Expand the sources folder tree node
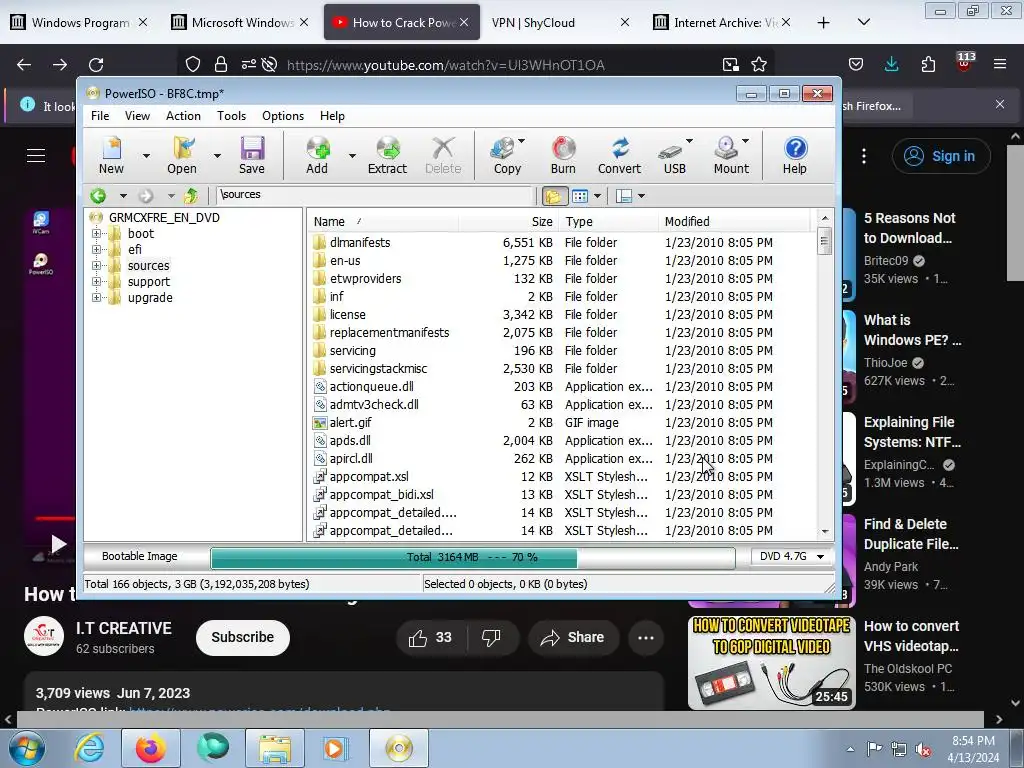This screenshot has height=768, width=1024. coord(97,265)
